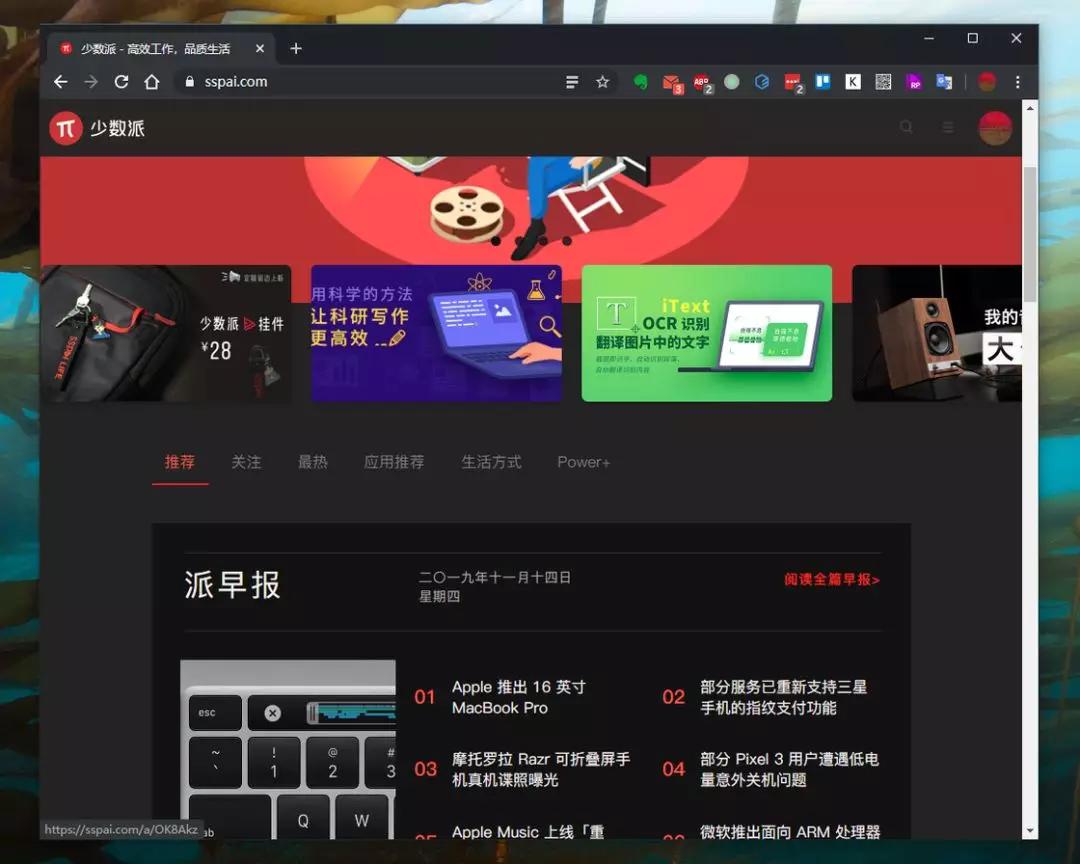Open the QR code extension

pyautogui.click(x=883, y=82)
